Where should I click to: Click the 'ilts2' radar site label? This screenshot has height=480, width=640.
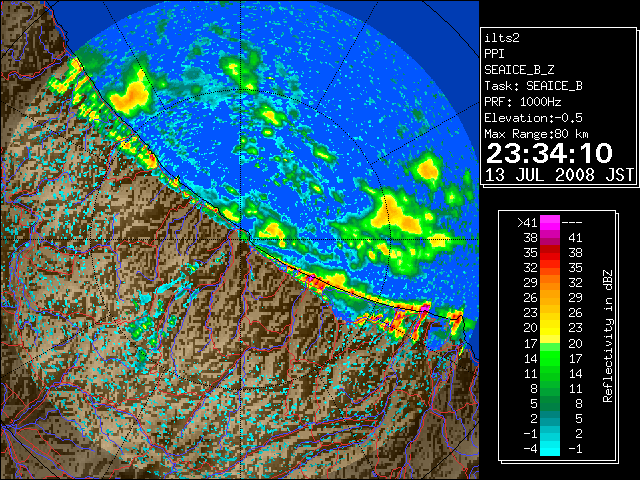[x=502, y=38]
